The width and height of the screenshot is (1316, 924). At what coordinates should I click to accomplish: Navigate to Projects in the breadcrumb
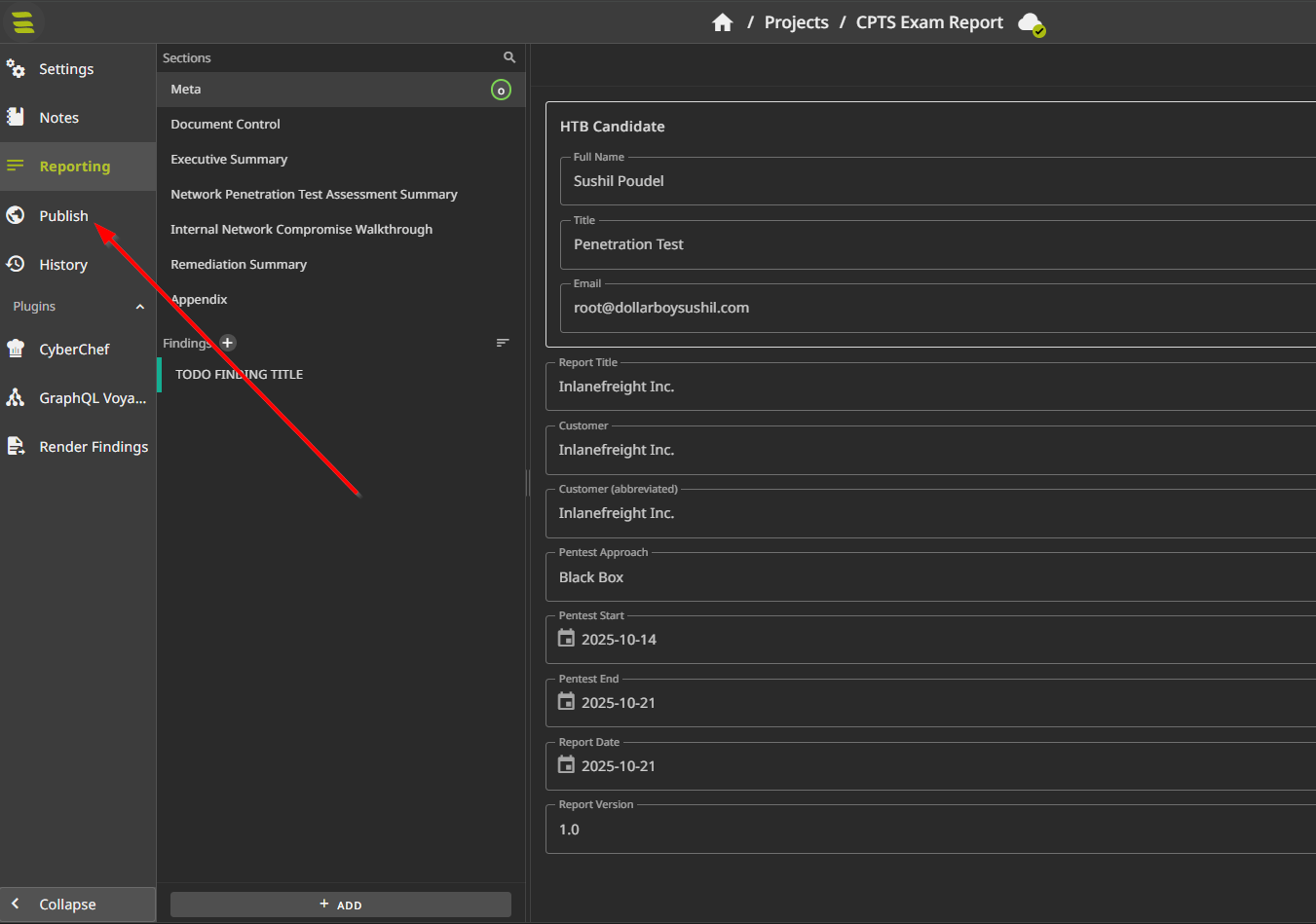(x=796, y=22)
